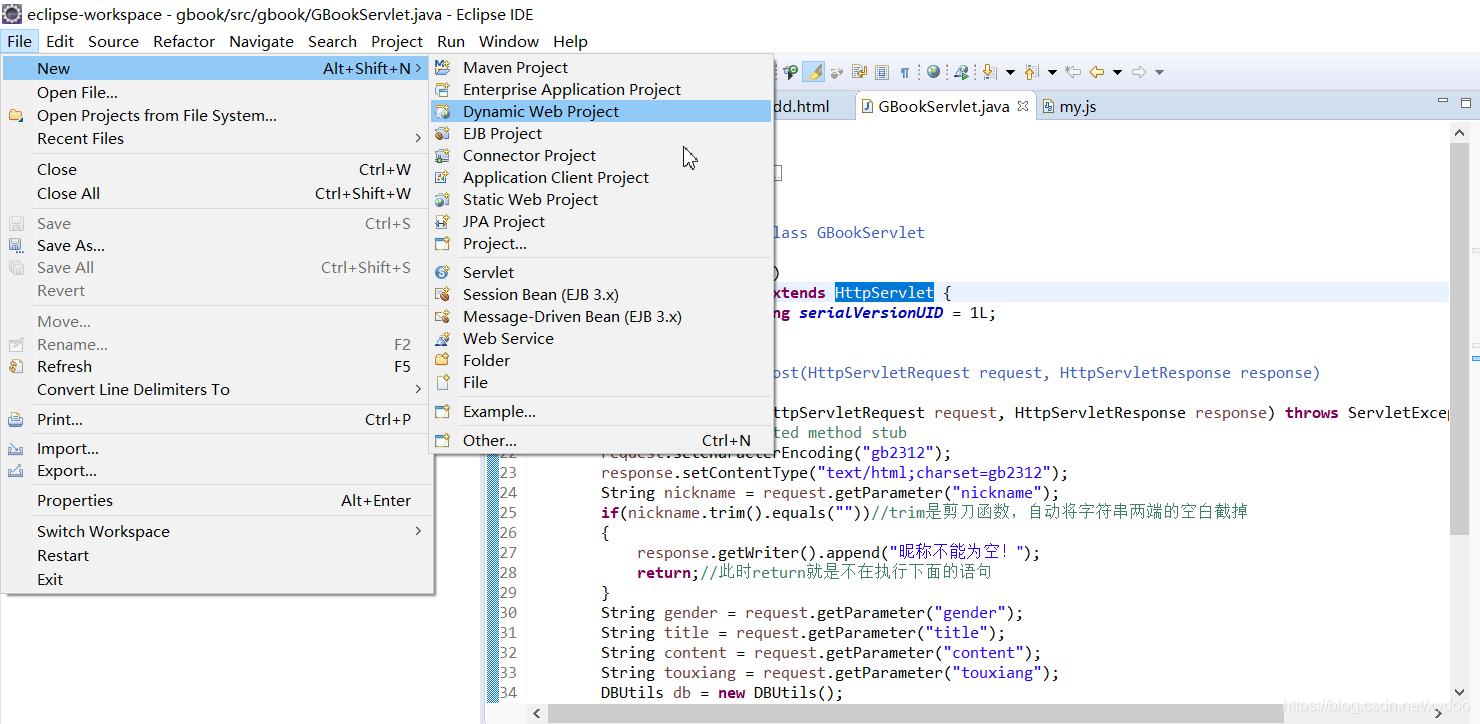
Task: Open Back history dropdown arrow
Action: tap(1117, 72)
